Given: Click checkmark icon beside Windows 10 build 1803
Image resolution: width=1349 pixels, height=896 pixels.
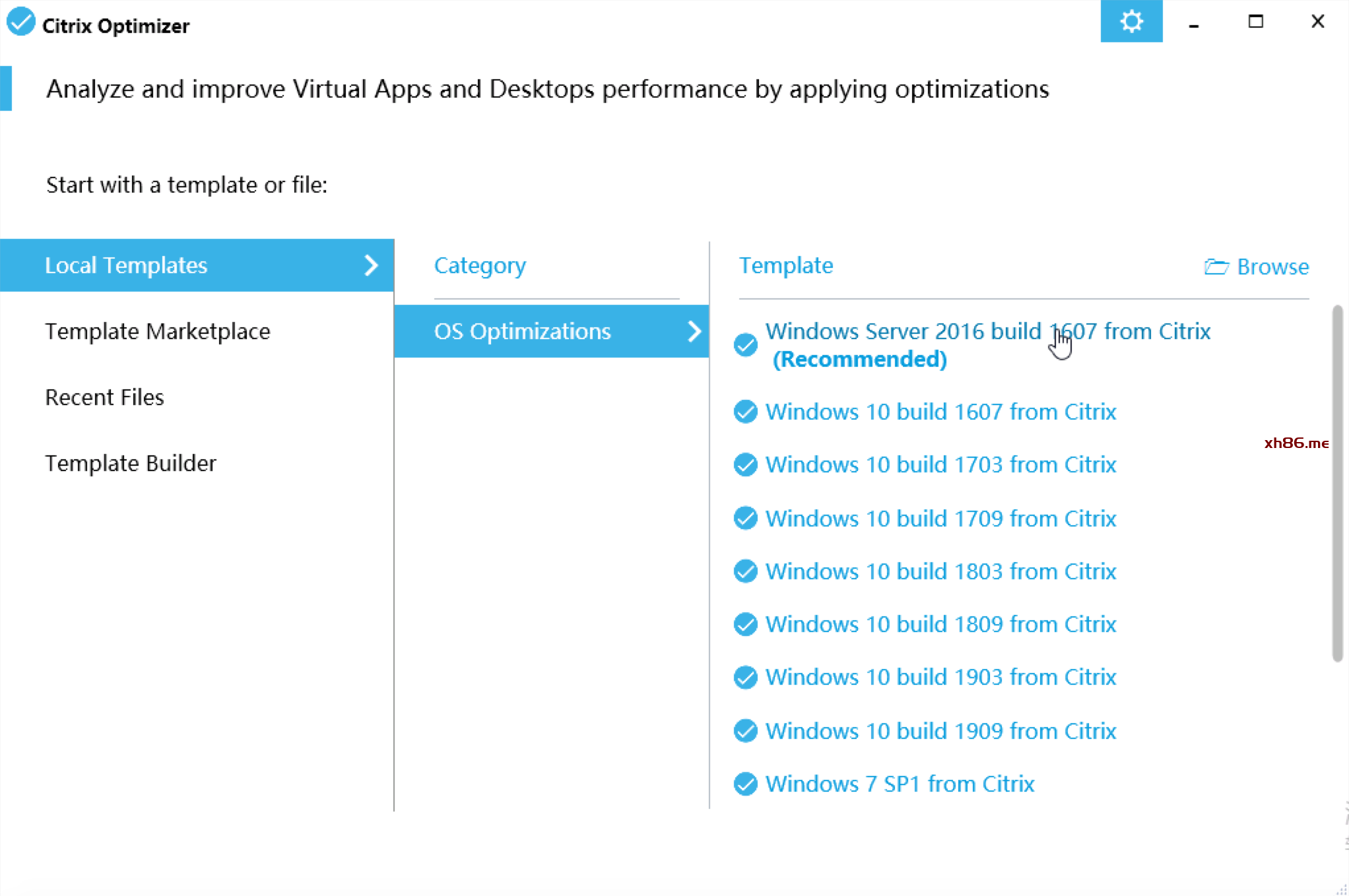Looking at the screenshot, I should tap(746, 571).
